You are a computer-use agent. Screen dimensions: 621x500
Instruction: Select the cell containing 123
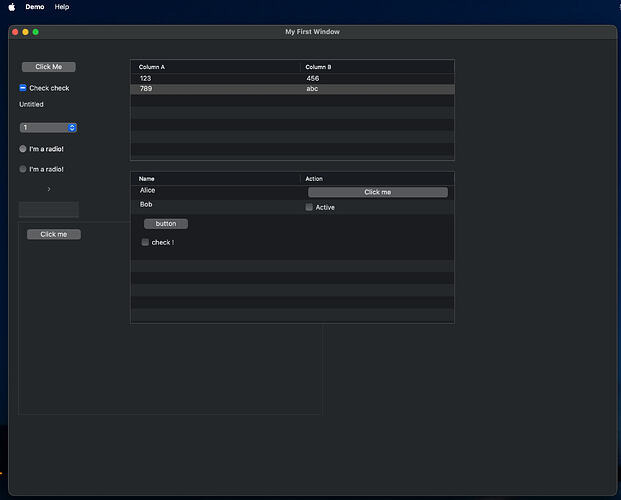[x=145, y=78]
